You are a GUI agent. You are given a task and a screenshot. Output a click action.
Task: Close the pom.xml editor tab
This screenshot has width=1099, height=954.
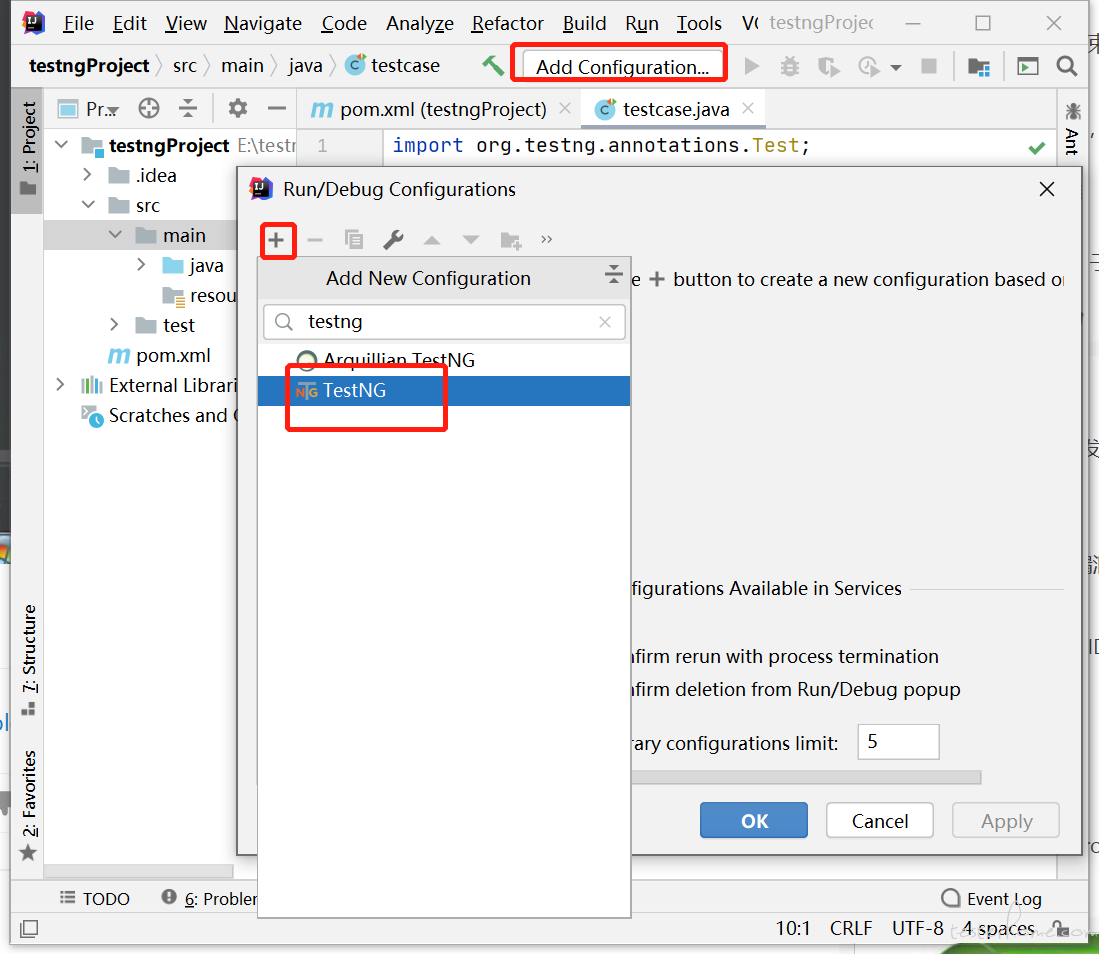coord(565,109)
